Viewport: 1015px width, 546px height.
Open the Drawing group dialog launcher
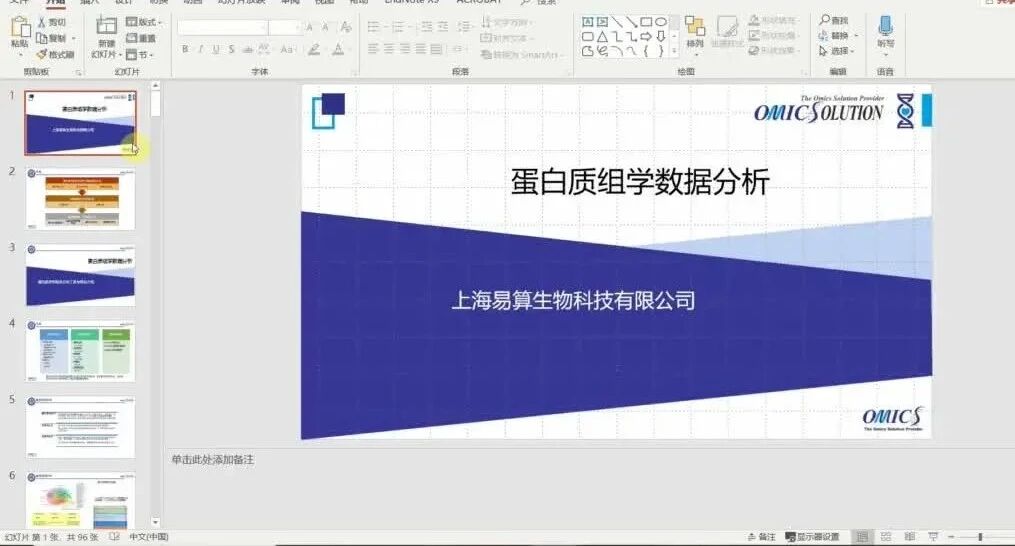(x=803, y=72)
